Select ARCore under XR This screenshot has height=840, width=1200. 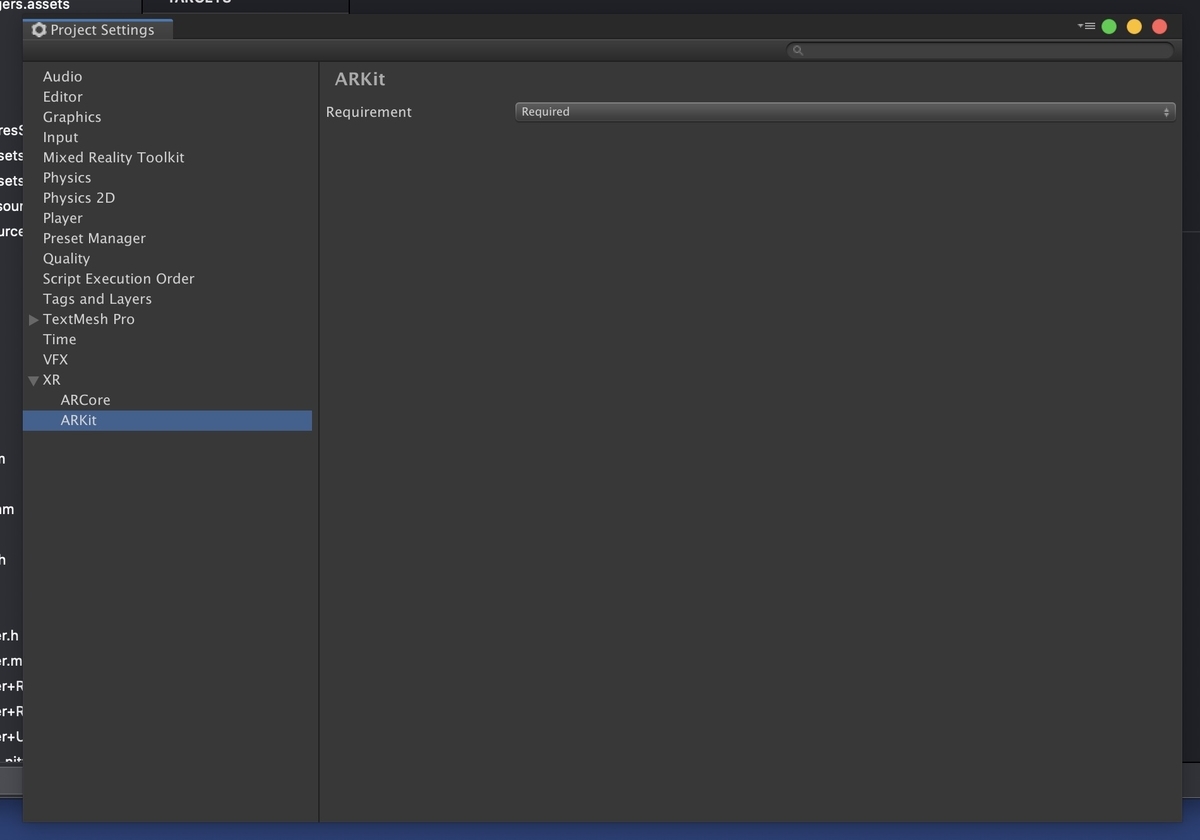[x=85, y=400]
